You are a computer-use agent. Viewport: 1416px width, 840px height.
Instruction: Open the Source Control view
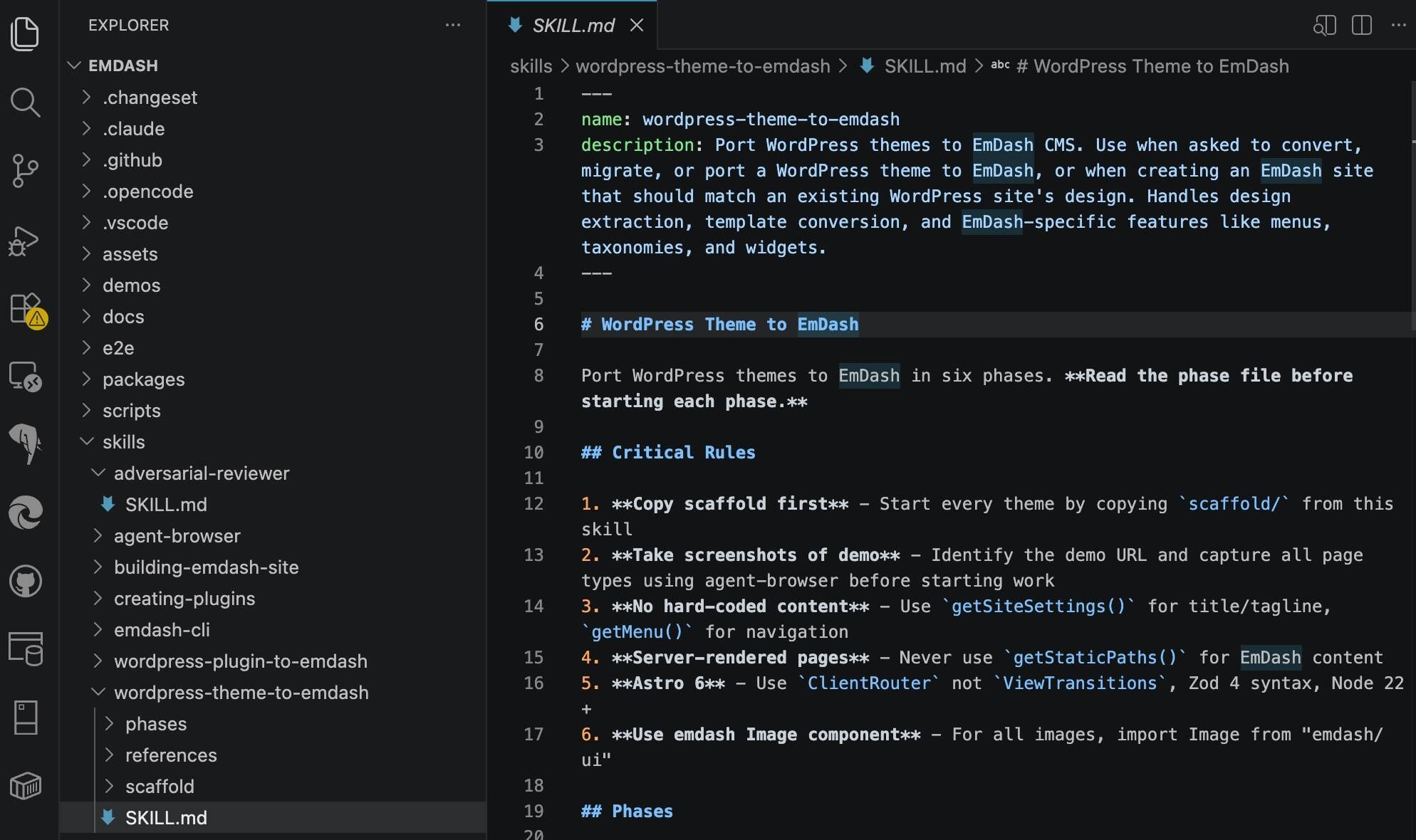coord(26,171)
